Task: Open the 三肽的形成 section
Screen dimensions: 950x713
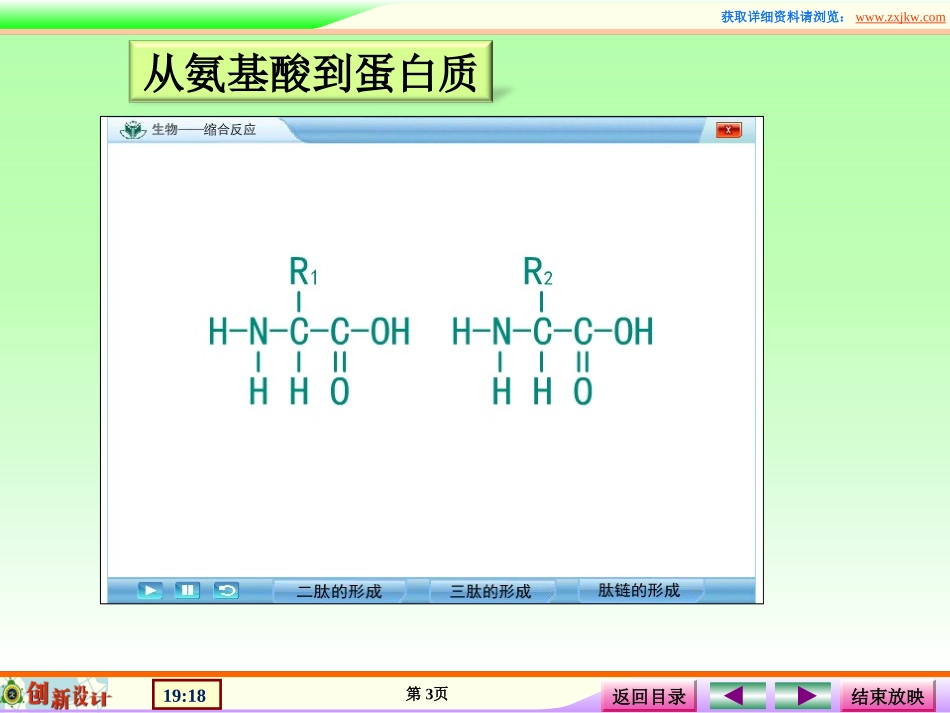Action: point(491,591)
